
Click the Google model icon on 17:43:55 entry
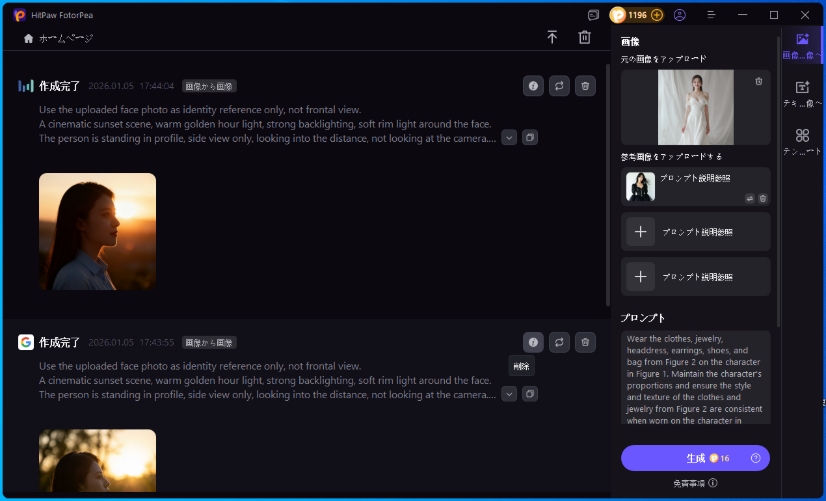(26, 342)
